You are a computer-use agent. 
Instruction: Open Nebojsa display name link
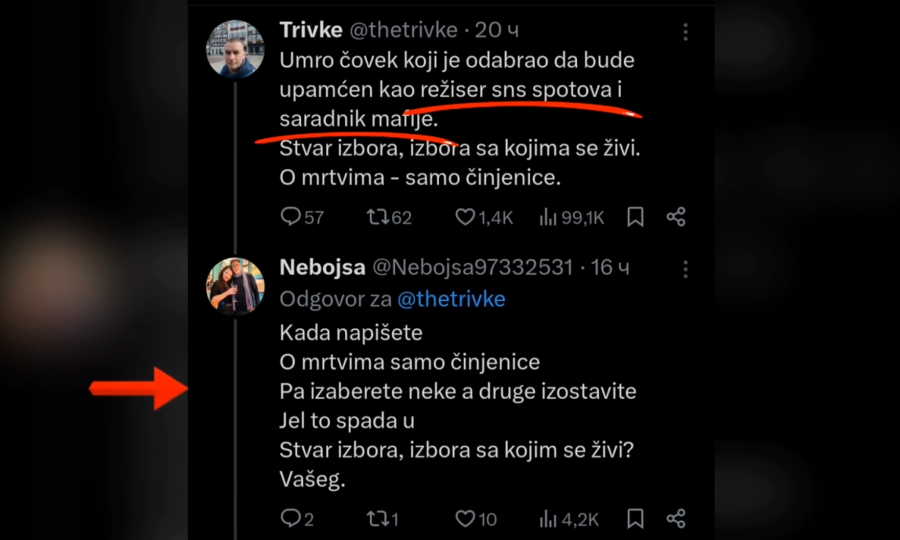click(322, 267)
